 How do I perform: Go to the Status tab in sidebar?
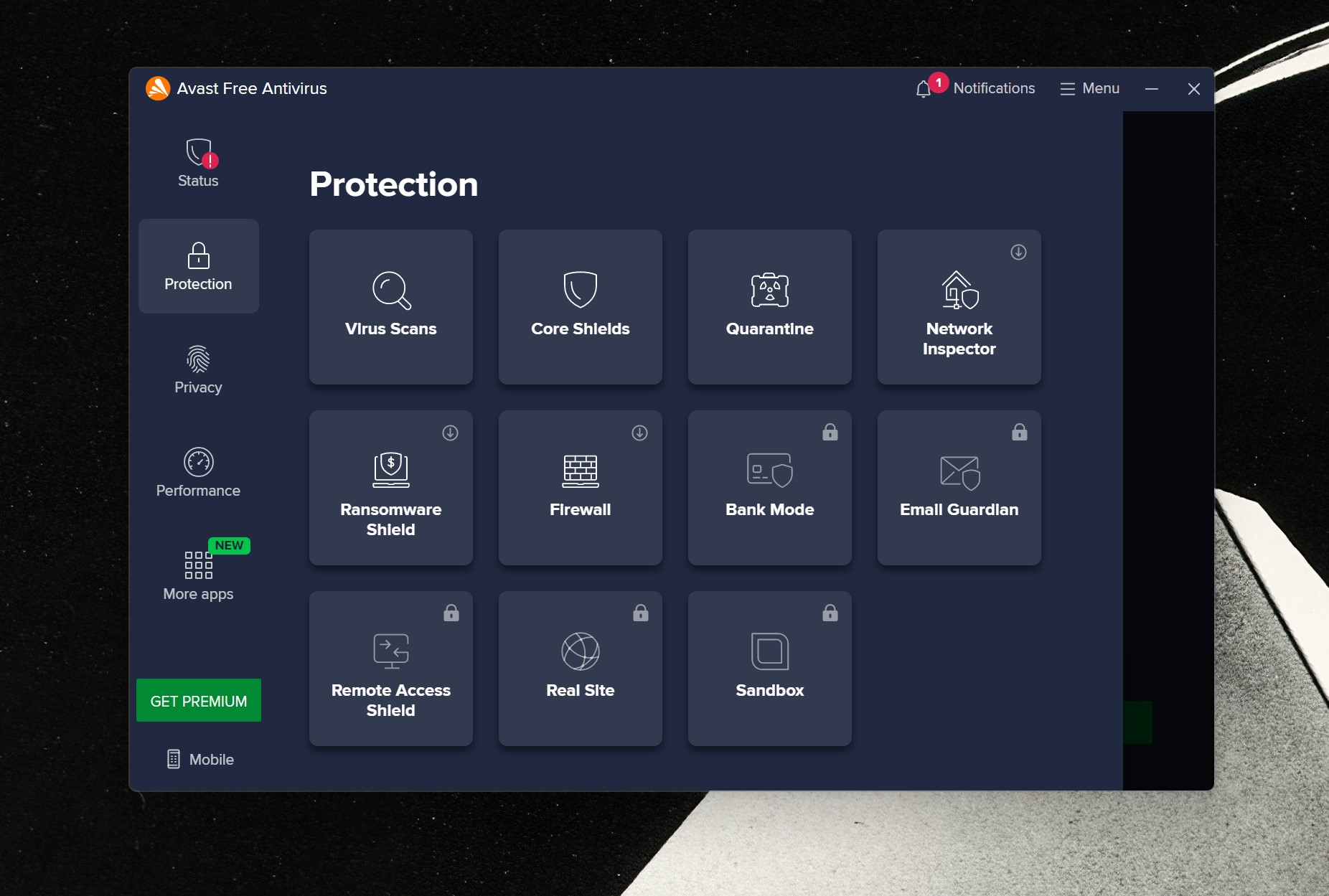coord(199,164)
